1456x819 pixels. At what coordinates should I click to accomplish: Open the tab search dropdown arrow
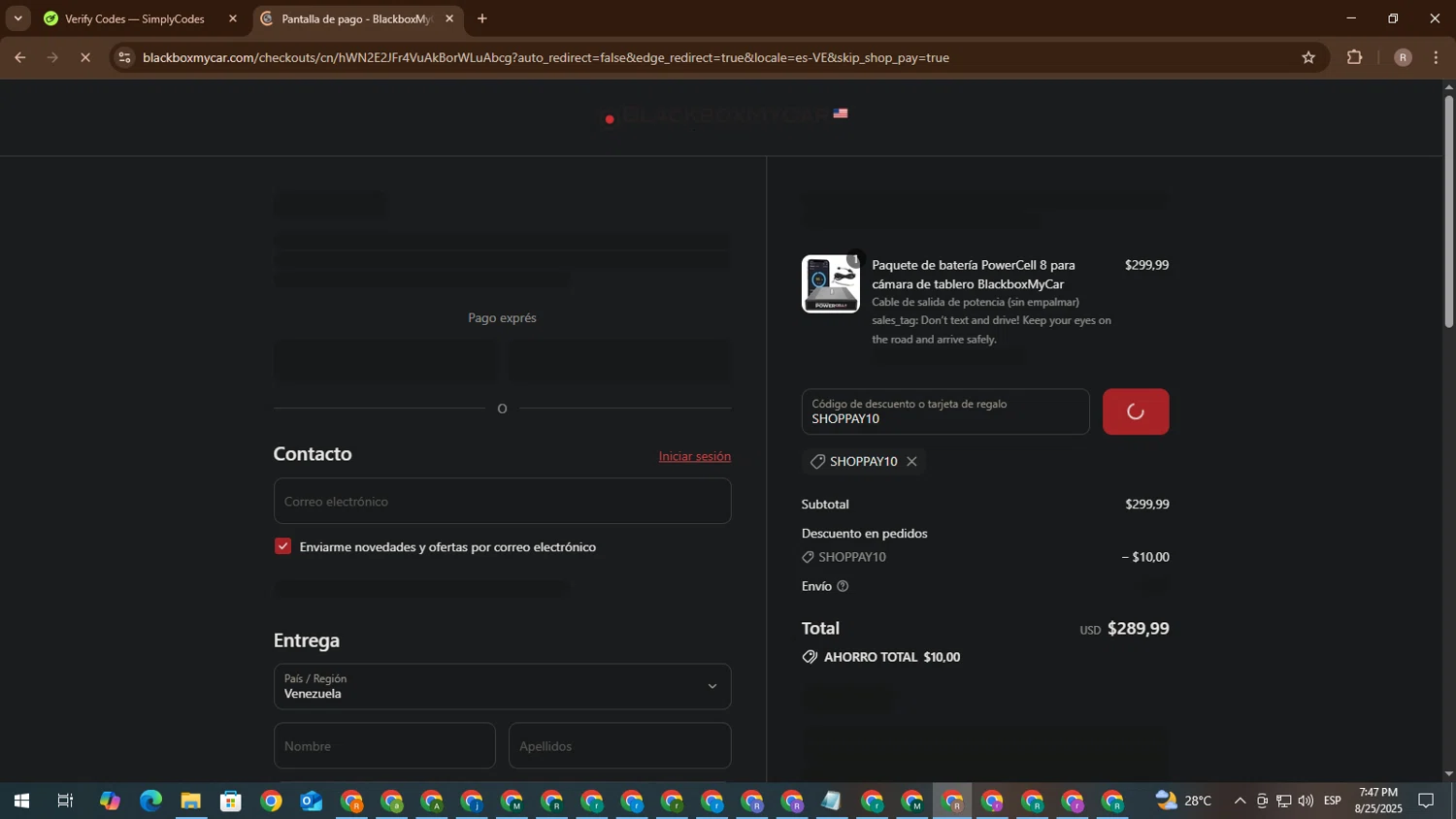click(x=17, y=18)
